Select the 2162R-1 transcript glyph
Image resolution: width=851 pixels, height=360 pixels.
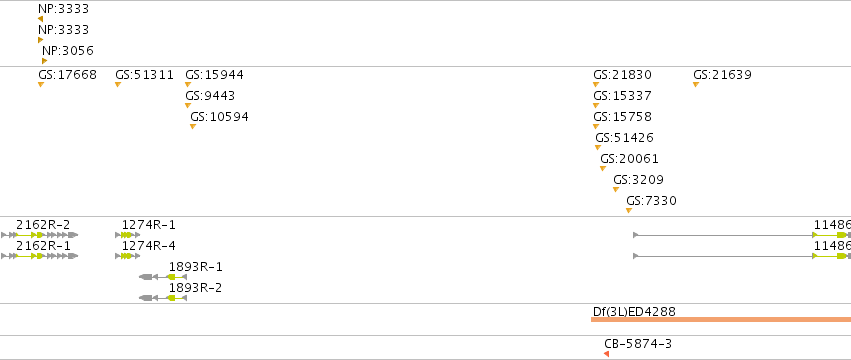[x=40, y=256]
